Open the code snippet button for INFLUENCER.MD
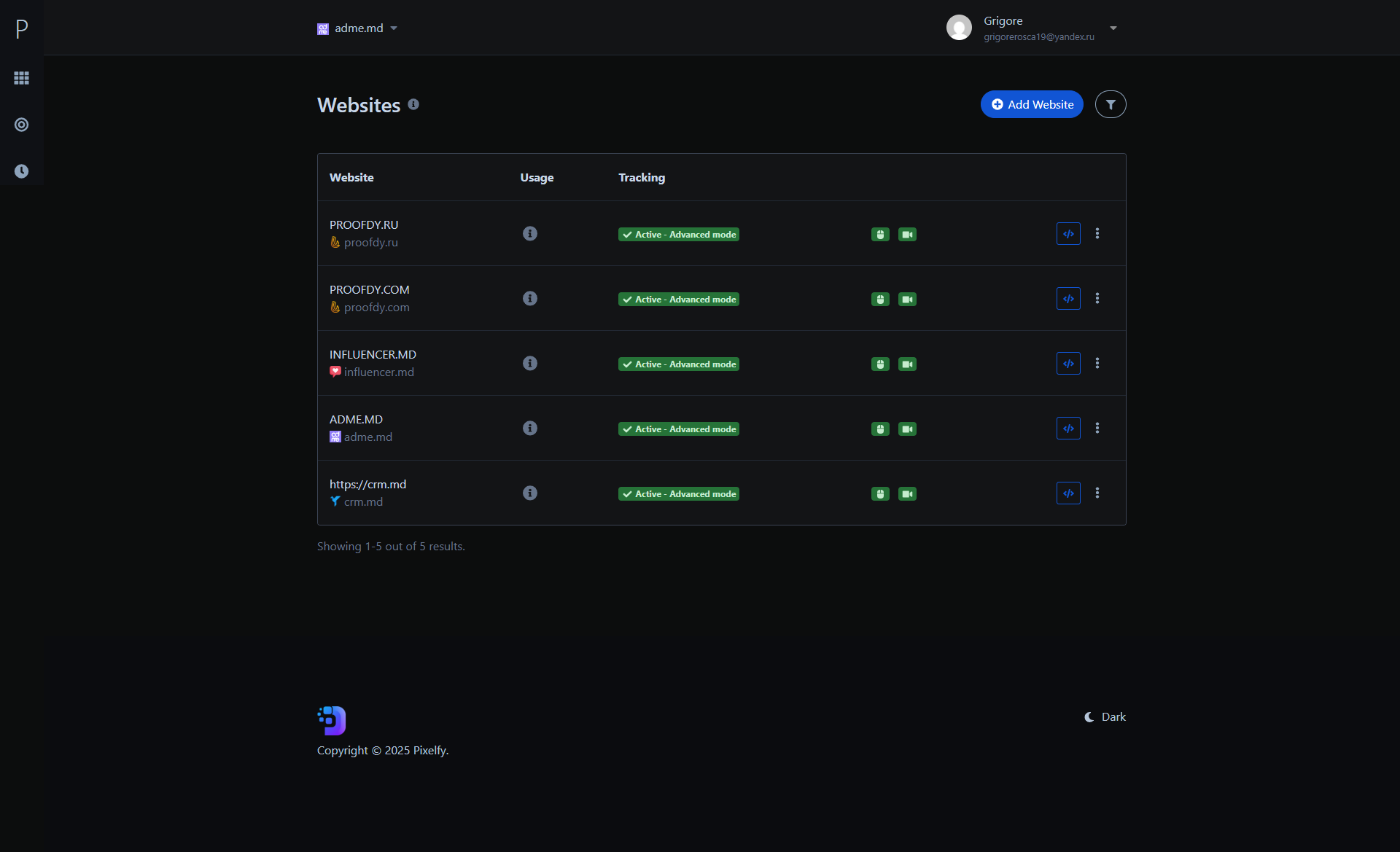Screen dimensions: 1400x852 click(x=1068, y=363)
